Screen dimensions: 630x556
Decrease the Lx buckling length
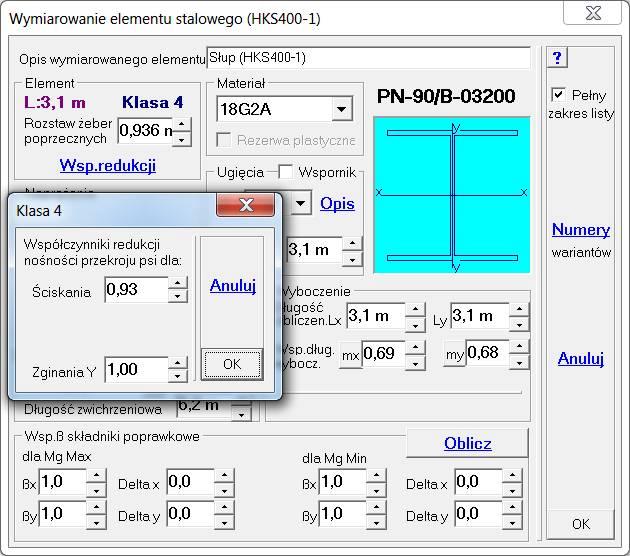click(415, 325)
